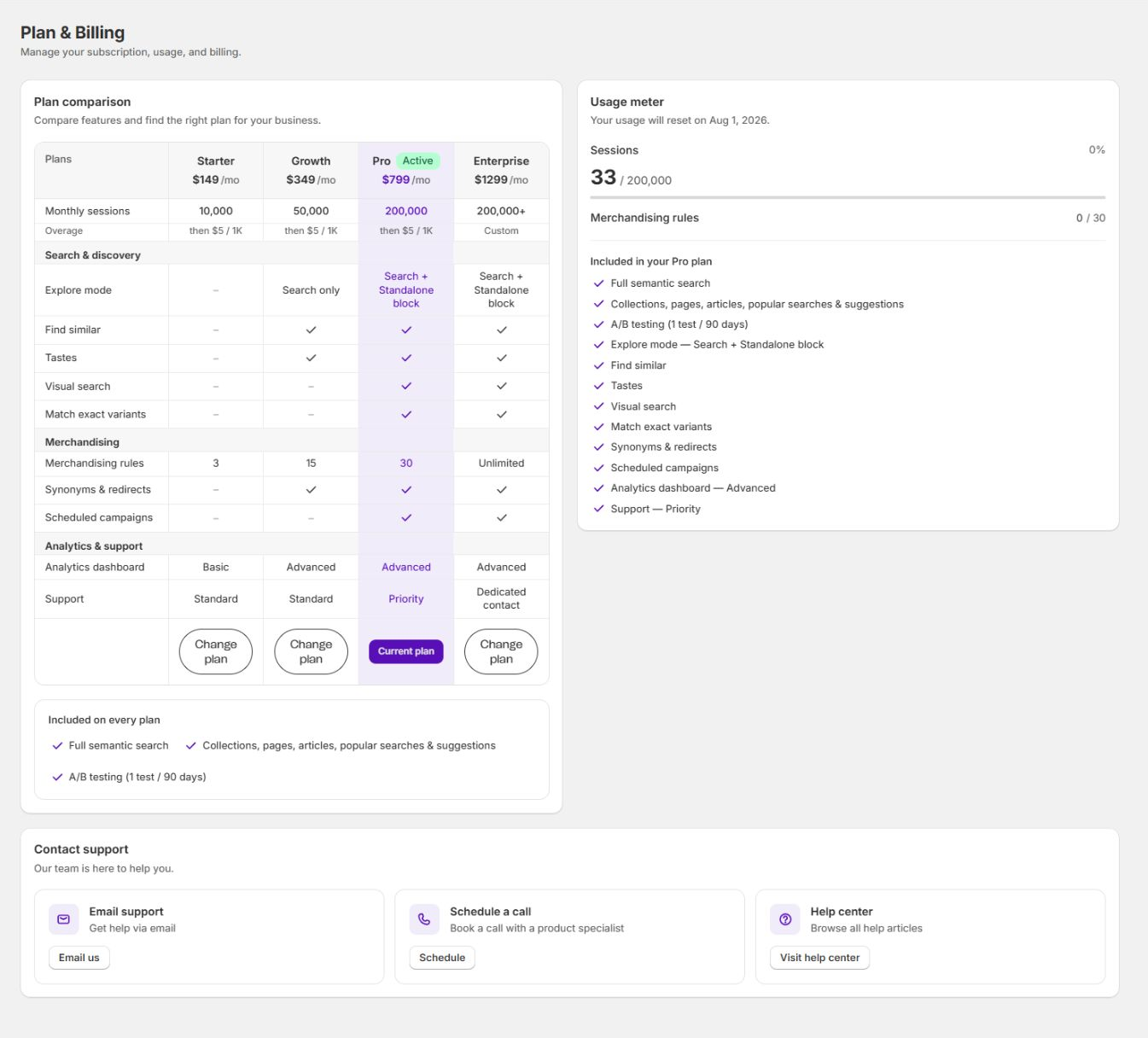Viewport: 1148px width, 1038px height.
Task: Click checkmark beside Support — Priority
Action: click(599, 509)
